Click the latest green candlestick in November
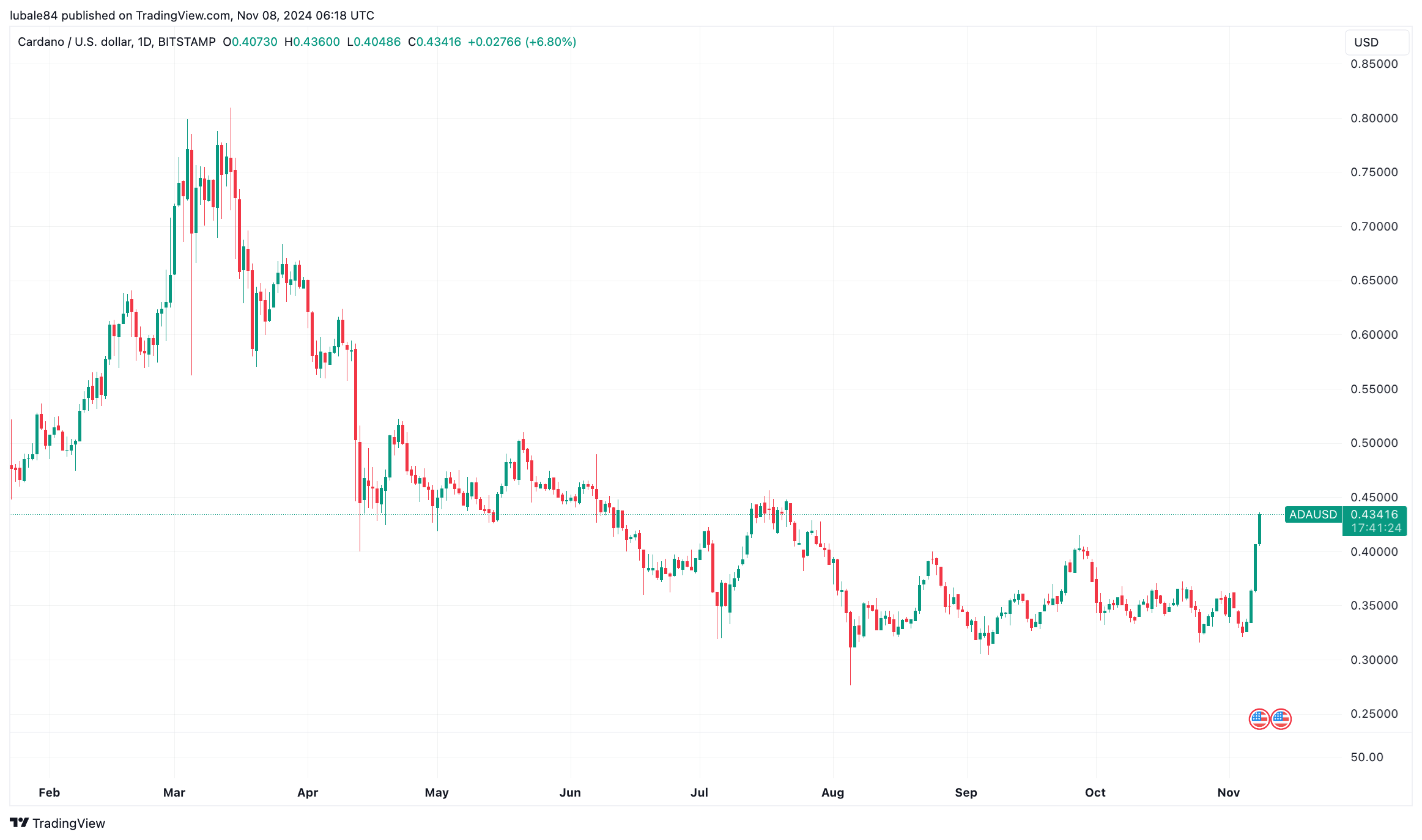 pyautogui.click(x=1259, y=529)
